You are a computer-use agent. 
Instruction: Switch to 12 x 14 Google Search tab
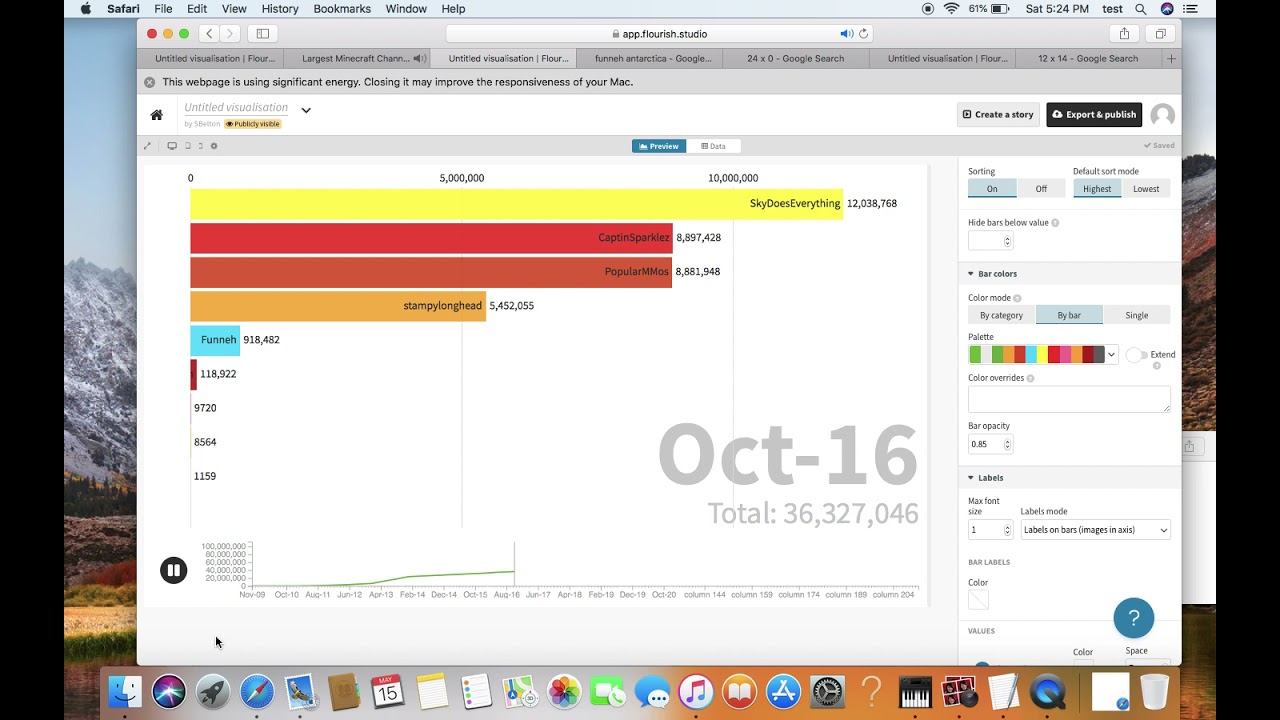pyautogui.click(x=1088, y=59)
